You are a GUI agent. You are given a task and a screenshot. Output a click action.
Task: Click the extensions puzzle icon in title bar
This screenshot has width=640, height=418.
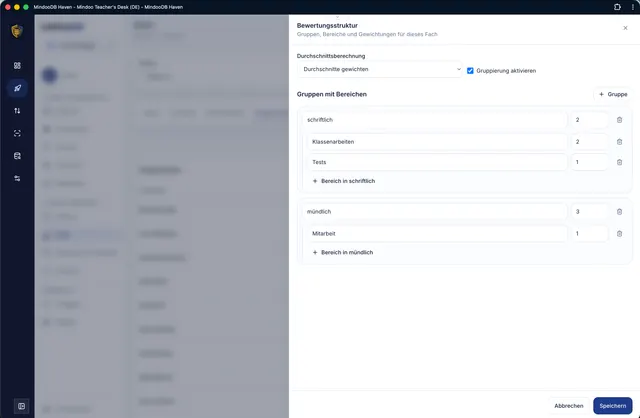coord(617,7)
